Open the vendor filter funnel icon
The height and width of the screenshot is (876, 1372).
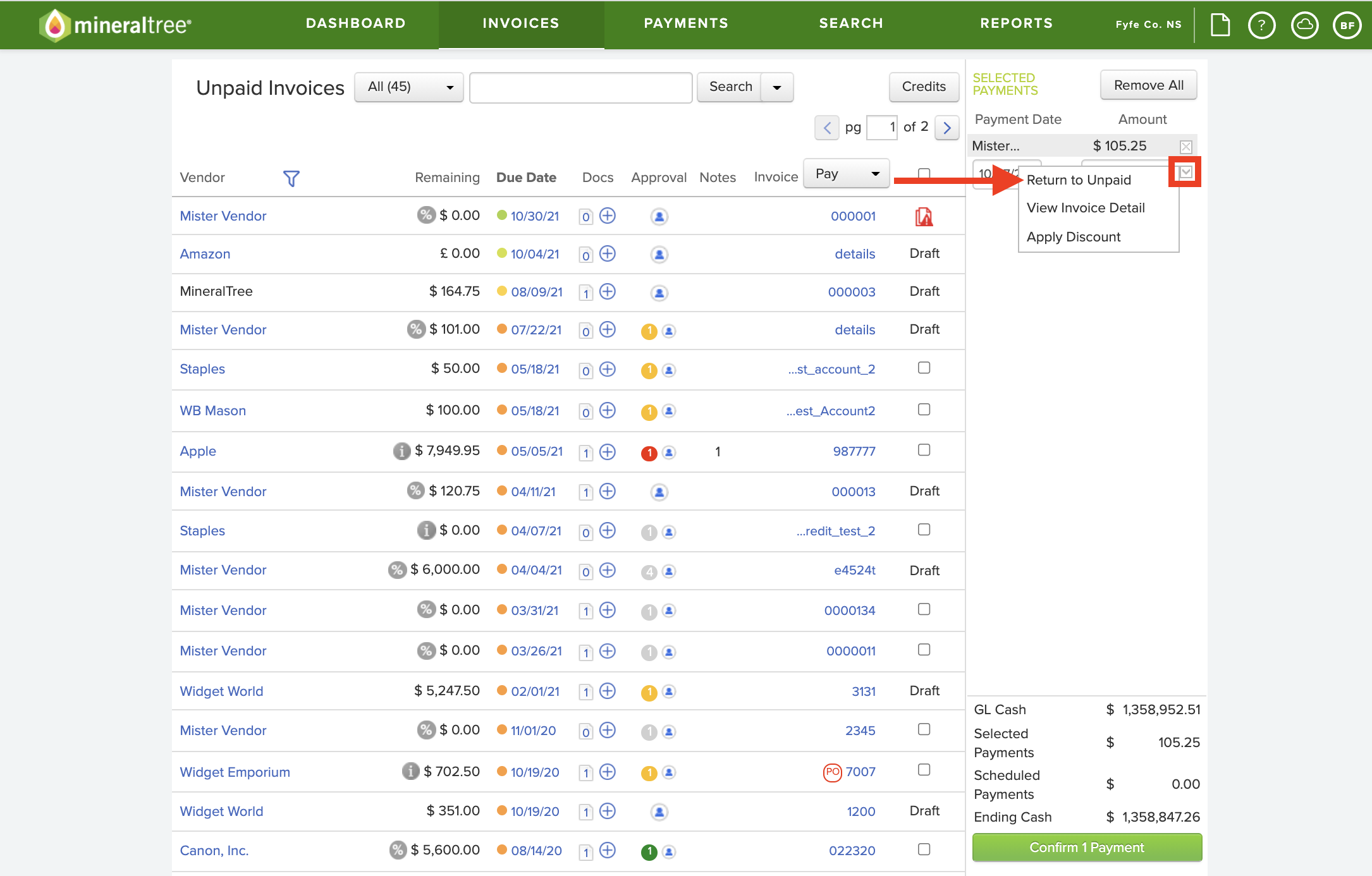pos(291,178)
